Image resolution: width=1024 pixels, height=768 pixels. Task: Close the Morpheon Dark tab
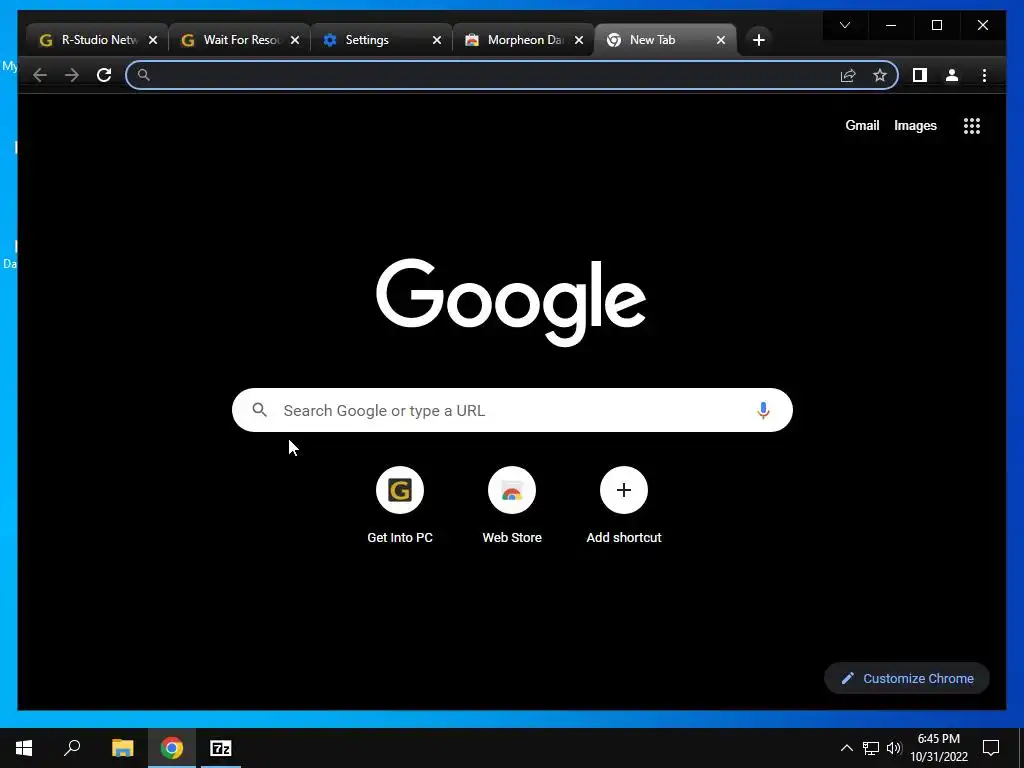(579, 40)
